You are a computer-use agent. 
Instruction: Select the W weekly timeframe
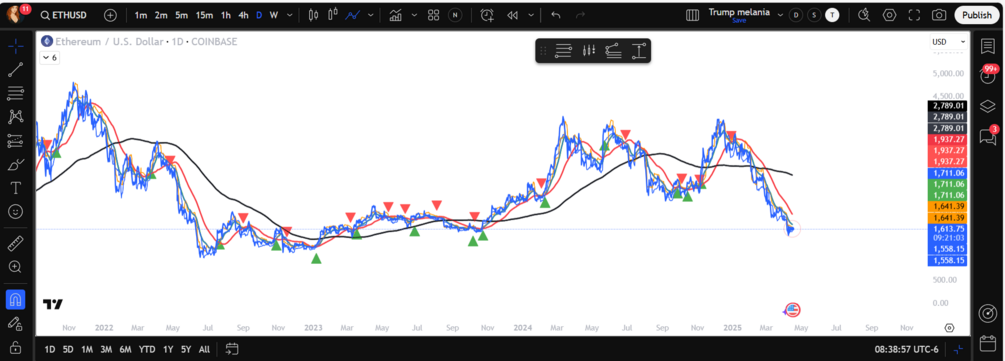pyautogui.click(x=274, y=15)
